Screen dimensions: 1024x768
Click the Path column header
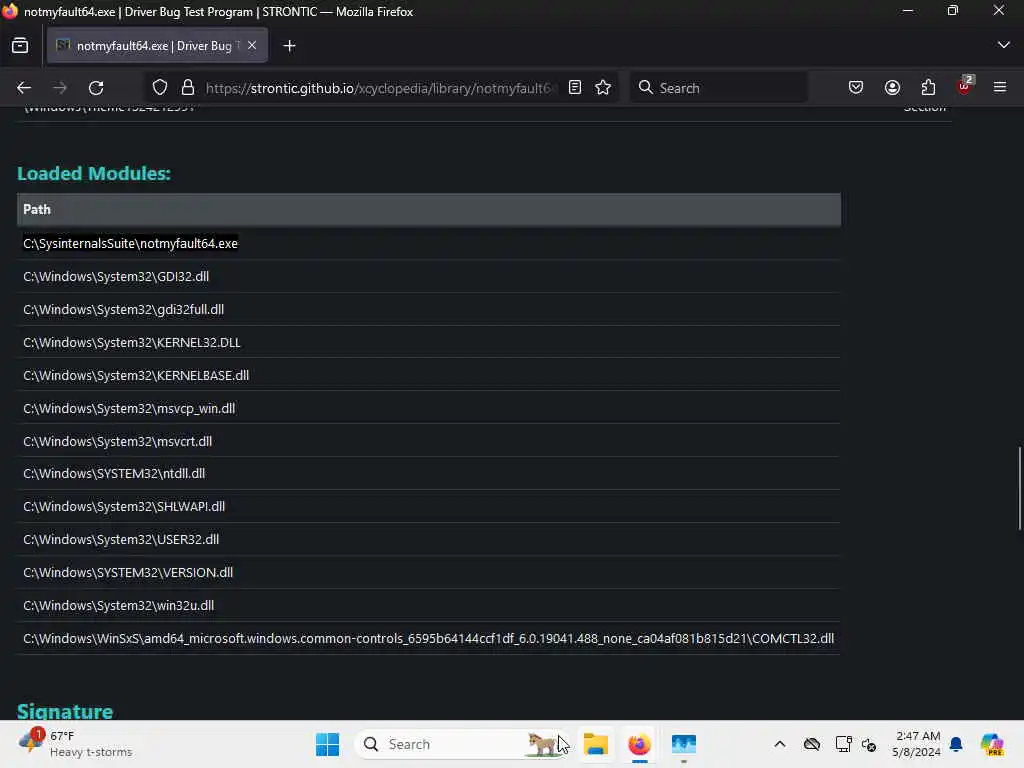(429, 210)
